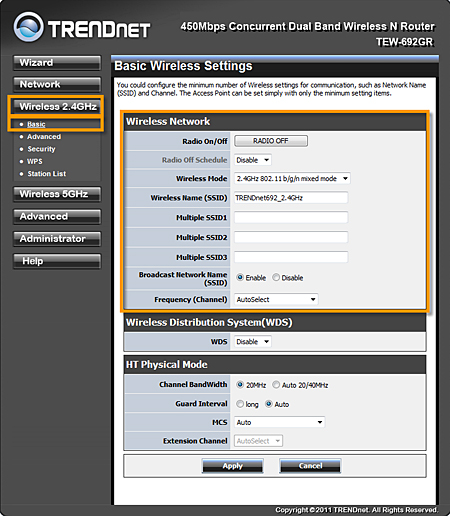Open the Wizard menu
The width and height of the screenshot is (450, 516).
(x=57, y=63)
